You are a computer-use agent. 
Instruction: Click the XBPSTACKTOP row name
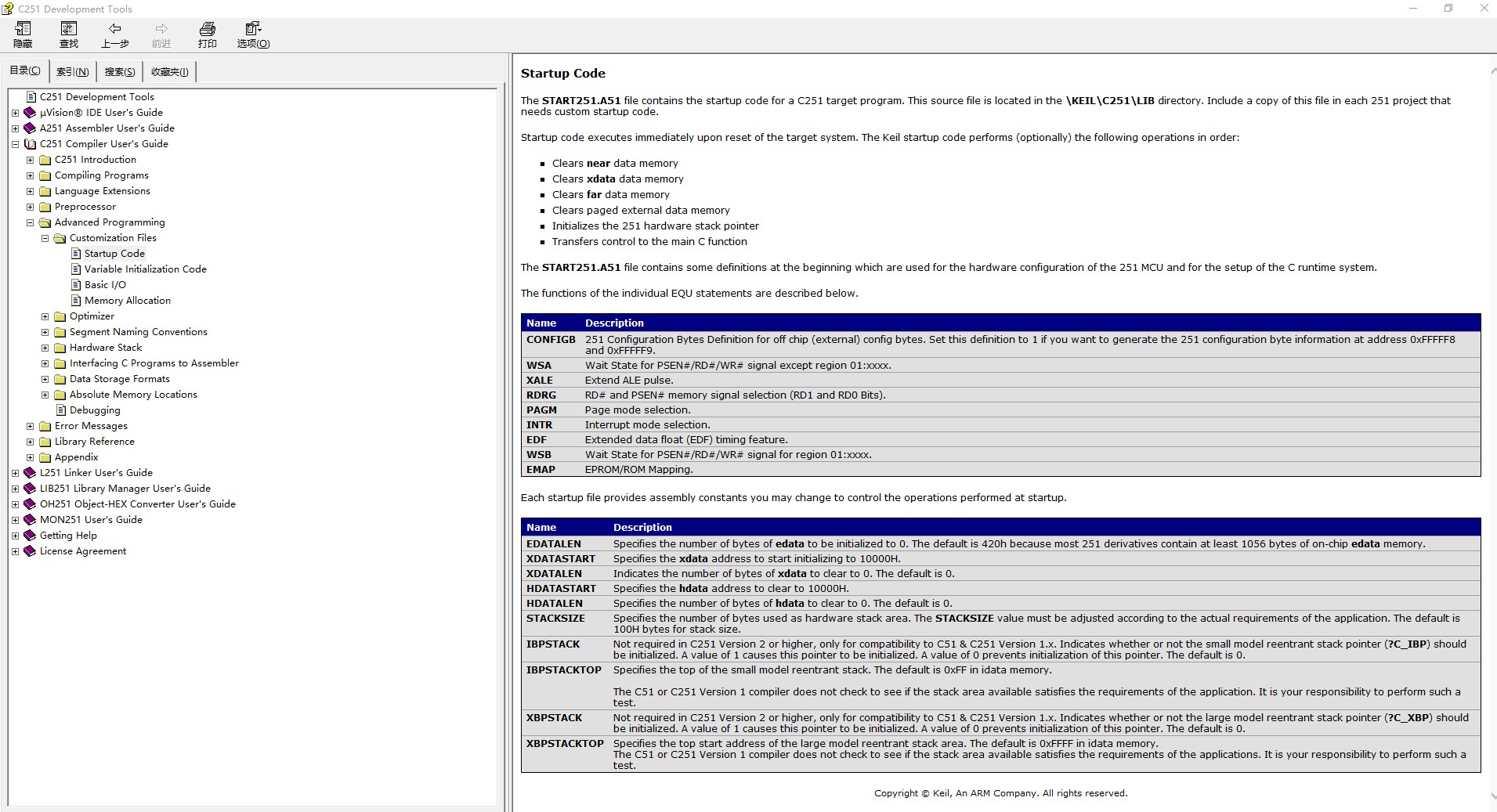pyautogui.click(x=565, y=743)
